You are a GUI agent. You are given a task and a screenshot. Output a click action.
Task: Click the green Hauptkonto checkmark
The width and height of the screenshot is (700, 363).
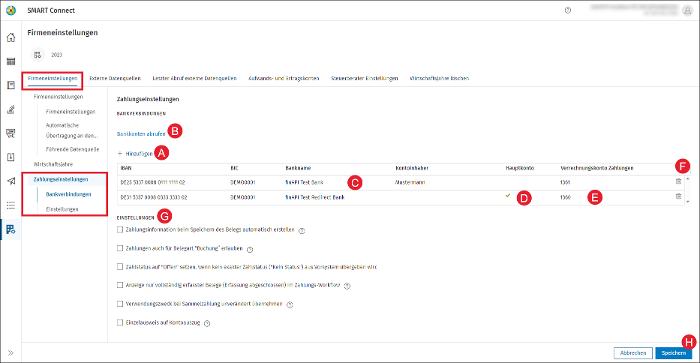coord(508,196)
